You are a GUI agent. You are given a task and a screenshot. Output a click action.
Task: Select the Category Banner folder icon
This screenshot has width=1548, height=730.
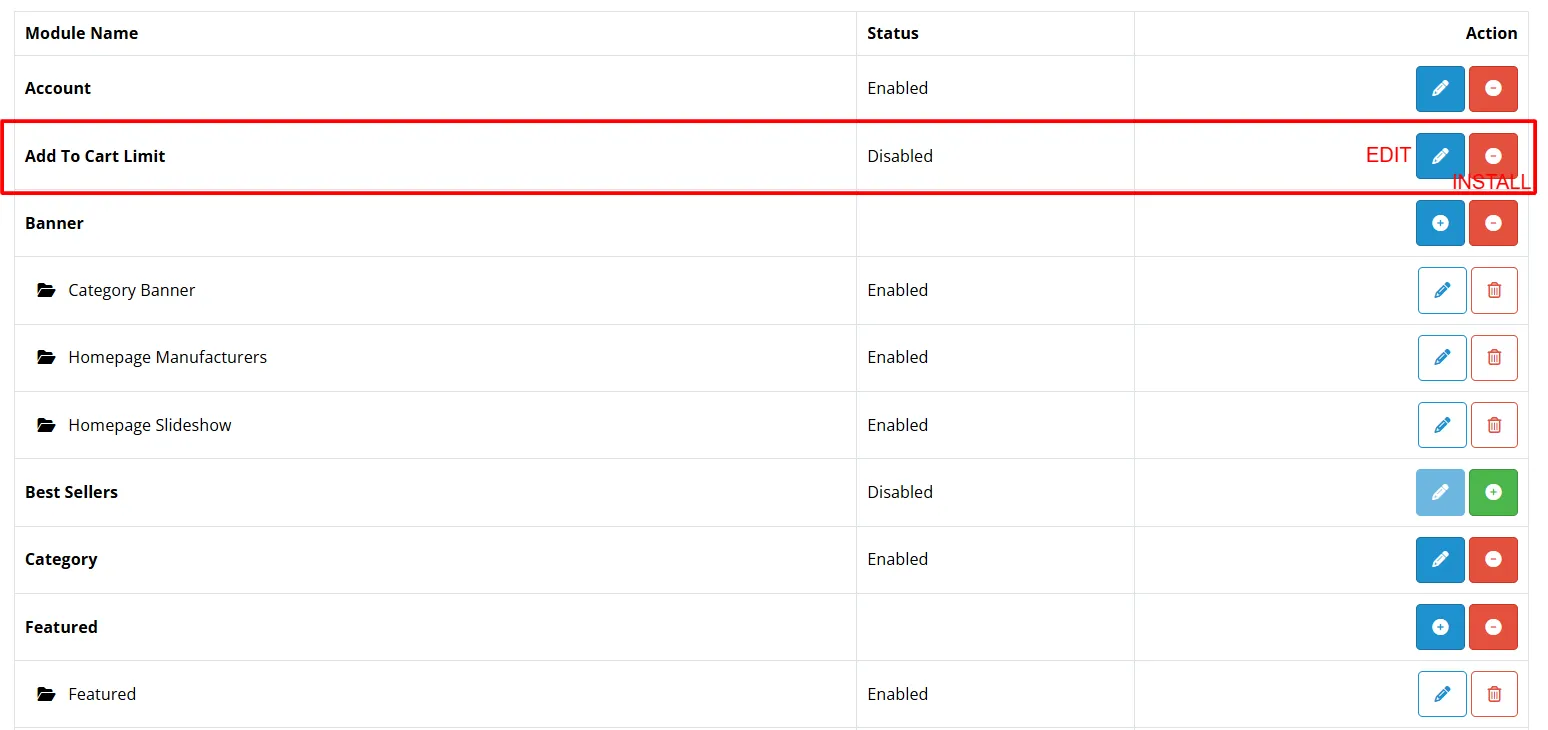46,290
